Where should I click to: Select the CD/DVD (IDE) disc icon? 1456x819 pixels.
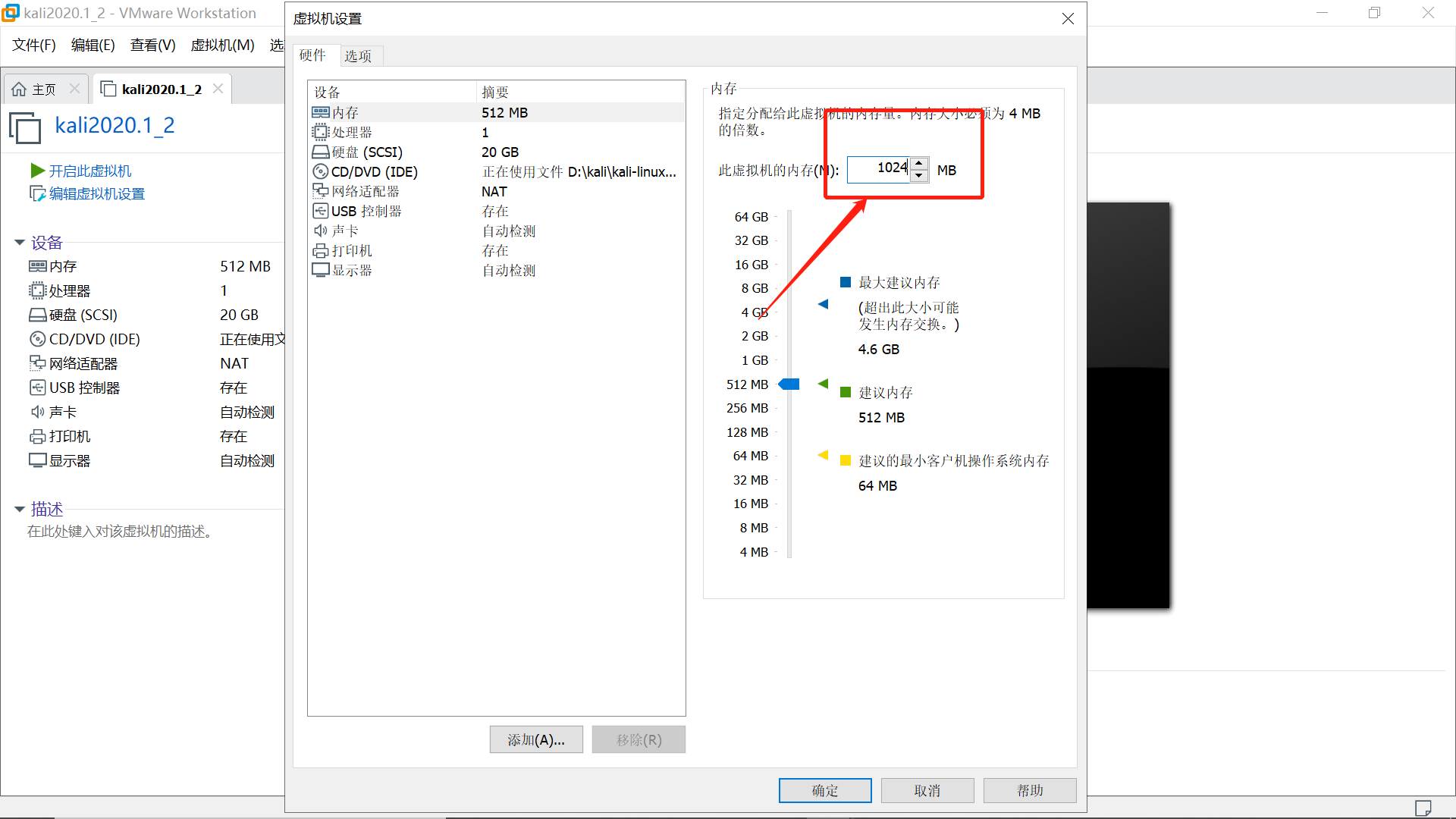point(320,171)
